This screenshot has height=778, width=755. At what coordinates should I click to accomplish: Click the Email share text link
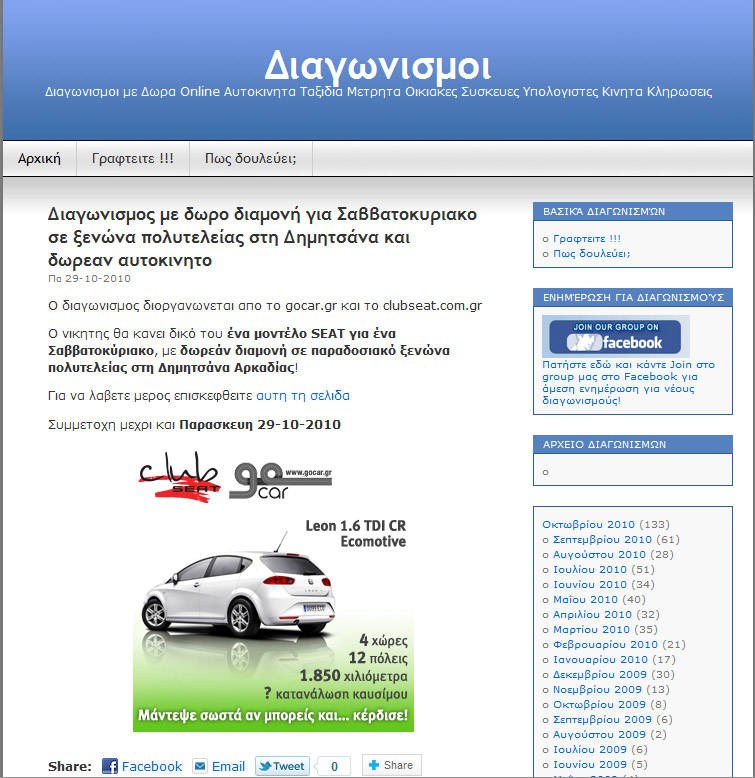point(228,766)
